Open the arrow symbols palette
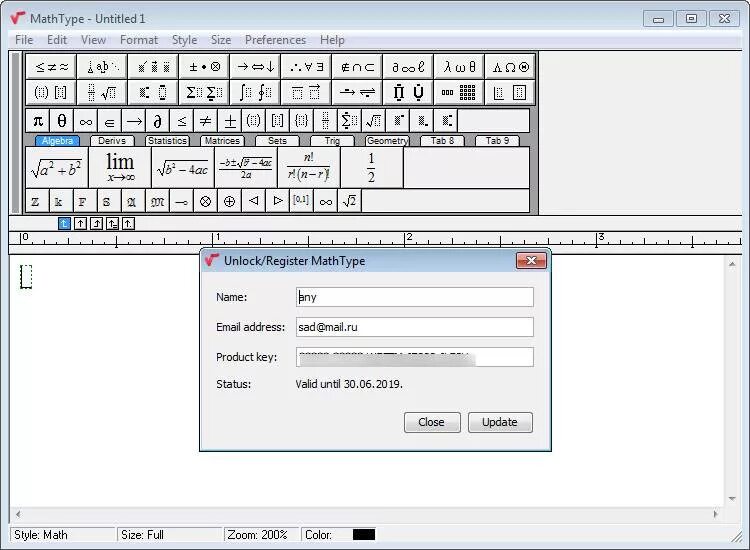The image size is (750, 550). click(256, 66)
